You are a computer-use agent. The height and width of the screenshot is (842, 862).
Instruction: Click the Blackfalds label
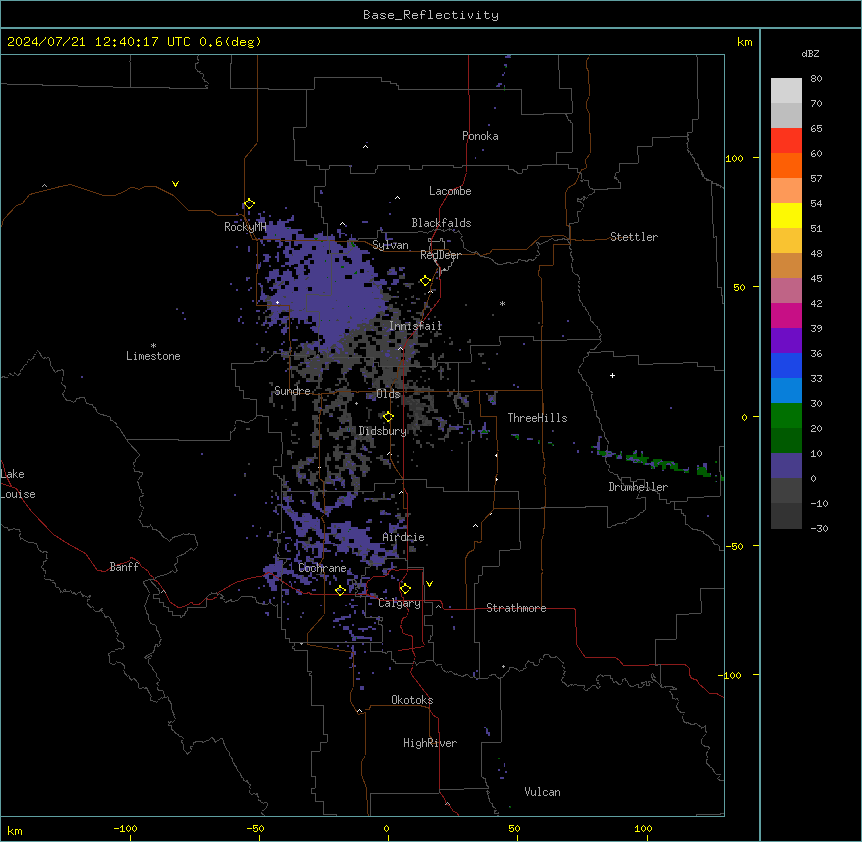pyautogui.click(x=441, y=223)
